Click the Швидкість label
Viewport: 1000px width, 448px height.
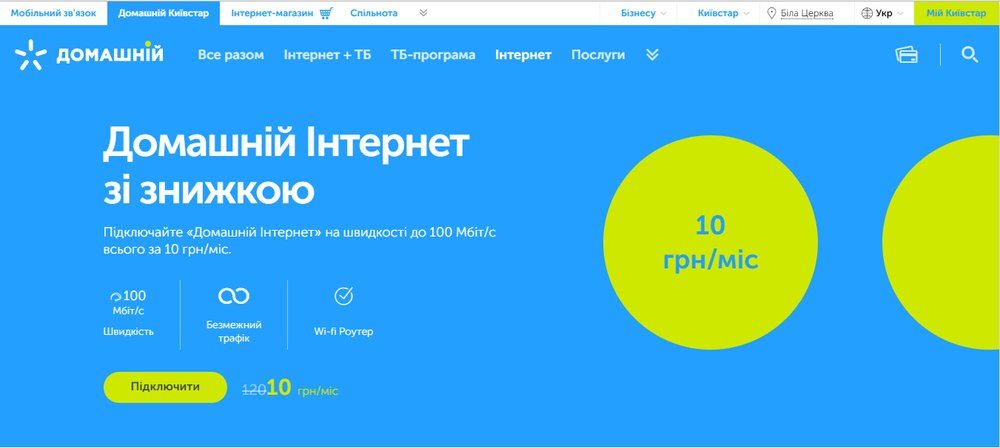128,332
